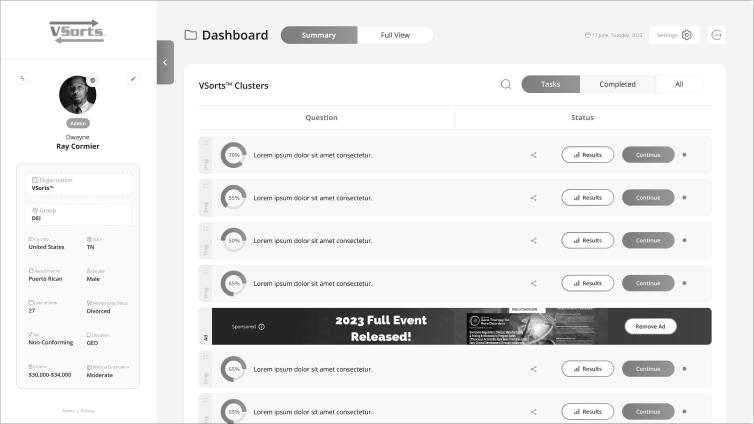Share the 70% cluster question
The height and width of the screenshot is (424, 754).
click(x=534, y=155)
